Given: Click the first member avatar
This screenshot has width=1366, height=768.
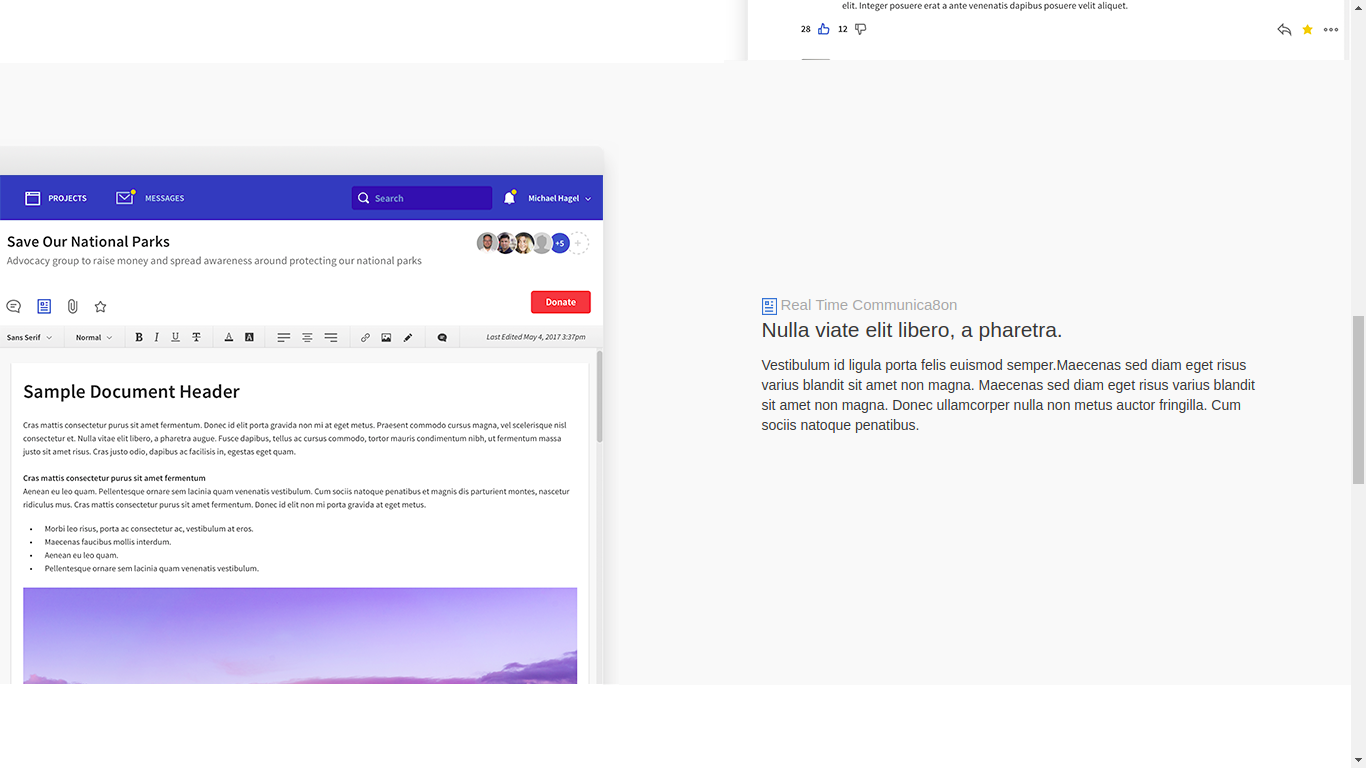Looking at the screenshot, I should [x=487, y=243].
